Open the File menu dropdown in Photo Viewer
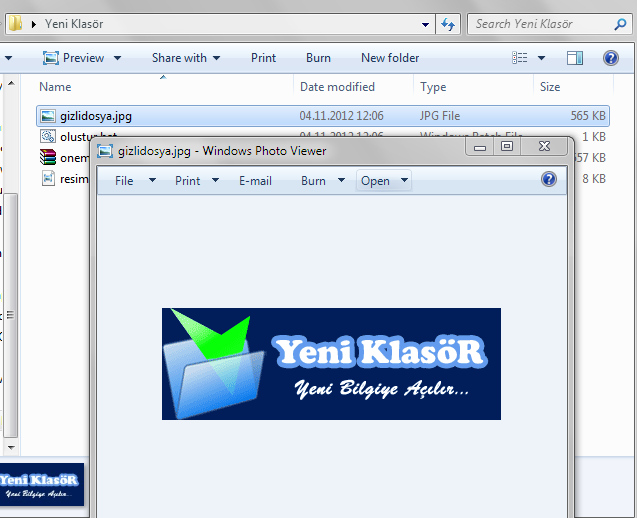The width and height of the screenshot is (637, 518). click(135, 181)
